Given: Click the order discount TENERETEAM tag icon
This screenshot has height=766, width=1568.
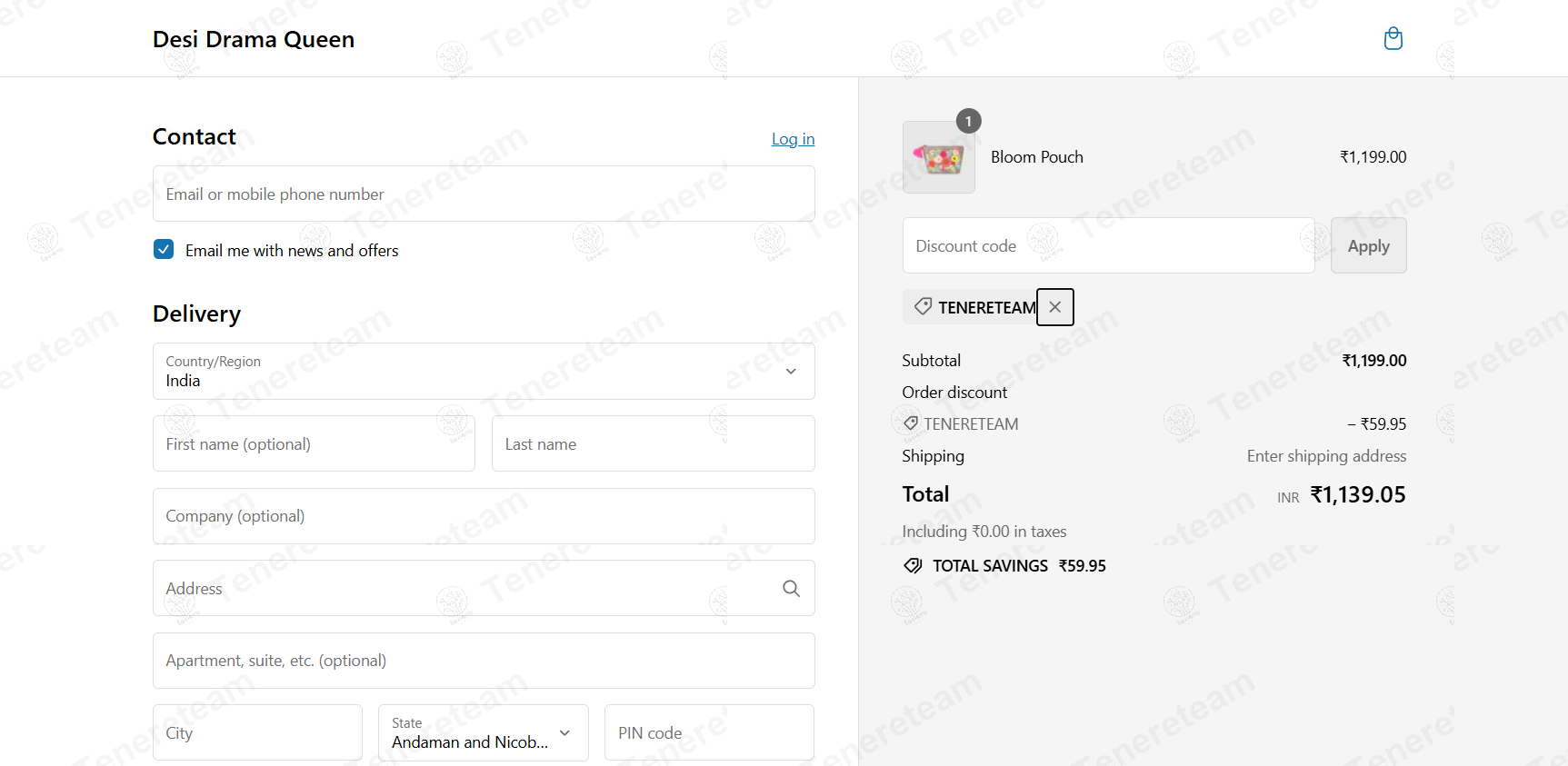Looking at the screenshot, I should point(911,423).
